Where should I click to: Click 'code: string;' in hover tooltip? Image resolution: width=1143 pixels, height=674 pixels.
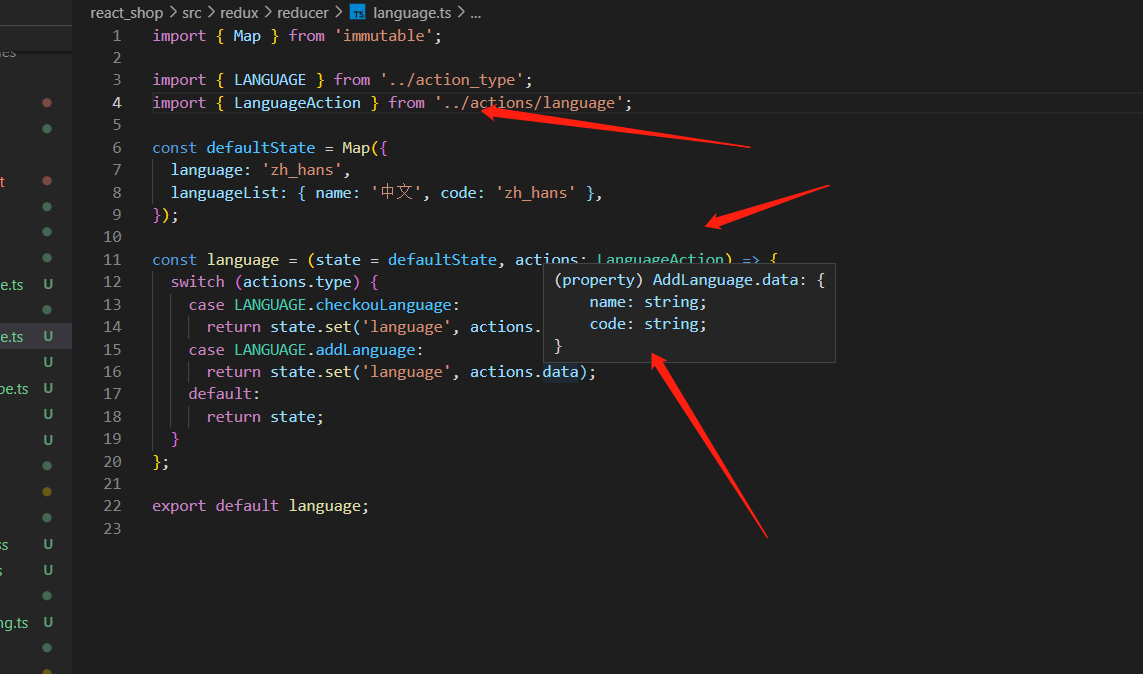(648, 324)
